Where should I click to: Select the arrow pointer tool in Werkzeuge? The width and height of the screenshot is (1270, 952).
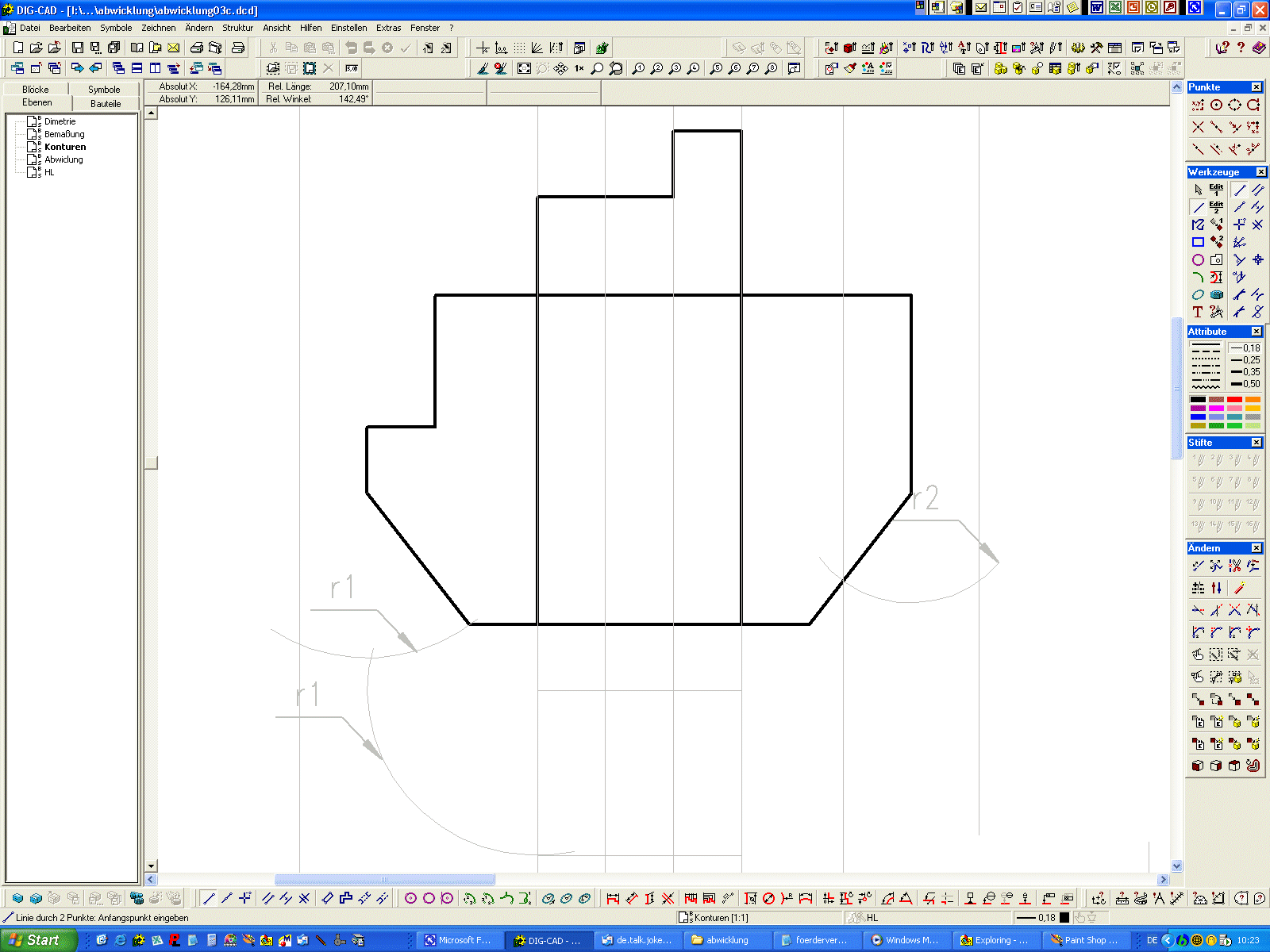pos(1198,190)
